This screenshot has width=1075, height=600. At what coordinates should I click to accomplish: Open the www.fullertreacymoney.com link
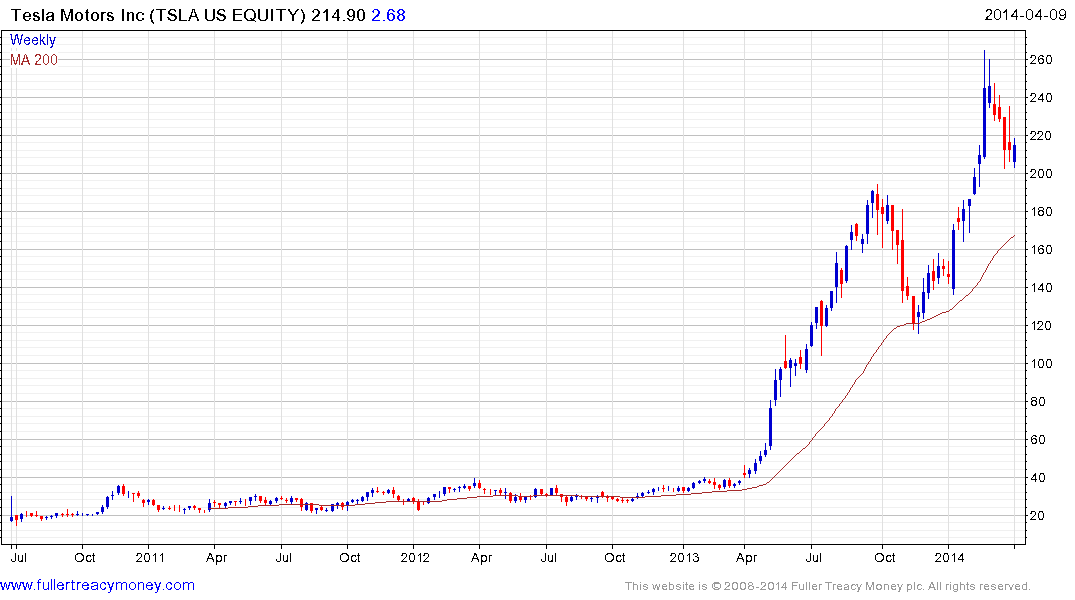[97, 585]
